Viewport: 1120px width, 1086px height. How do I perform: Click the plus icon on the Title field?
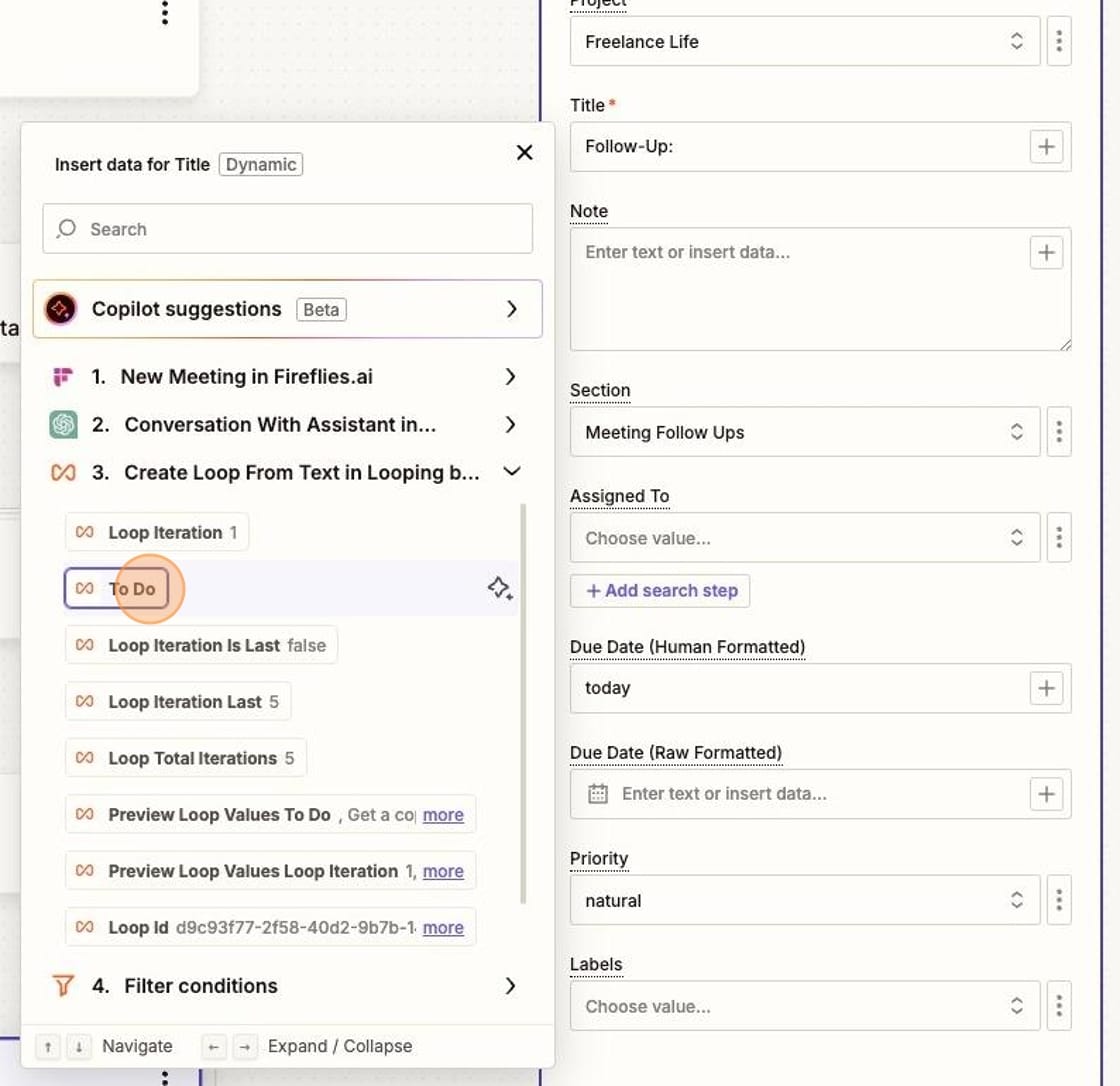(1046, 146)
